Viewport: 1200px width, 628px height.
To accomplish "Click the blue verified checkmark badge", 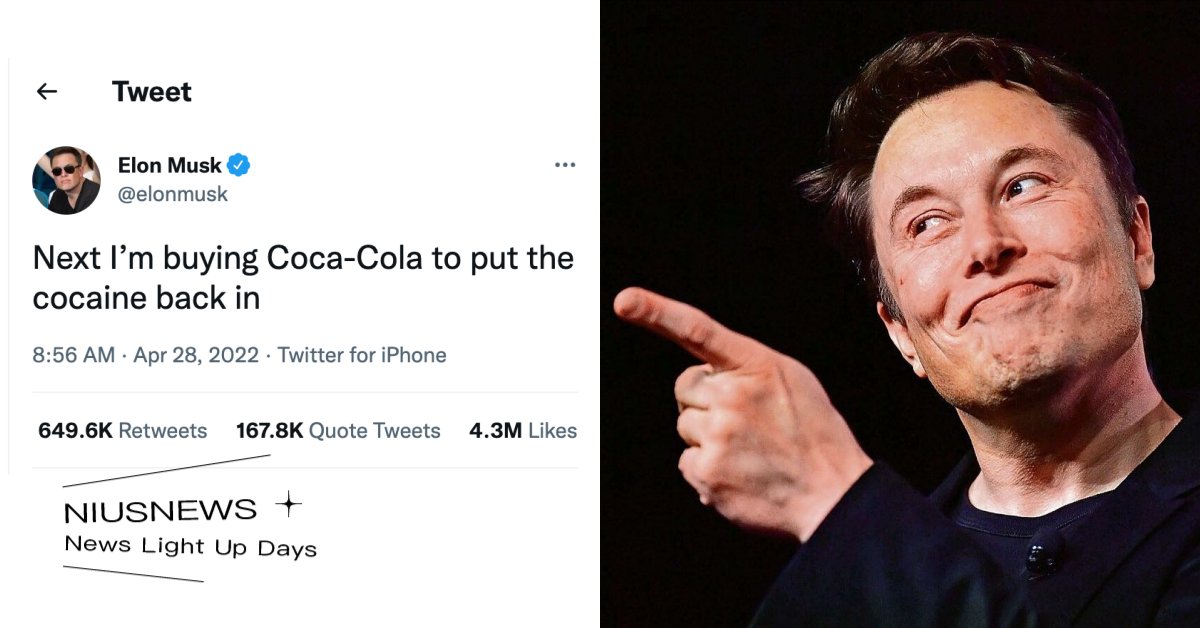I will pos(238,166).
